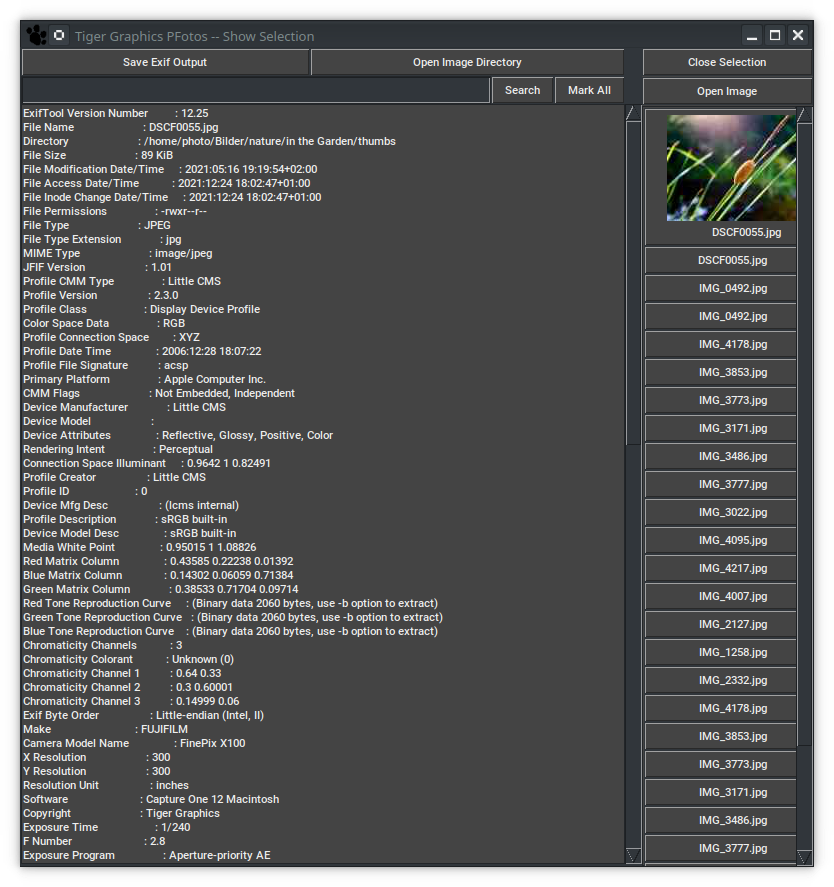
Task: Save the Exif output
Action: coord(165,62)
